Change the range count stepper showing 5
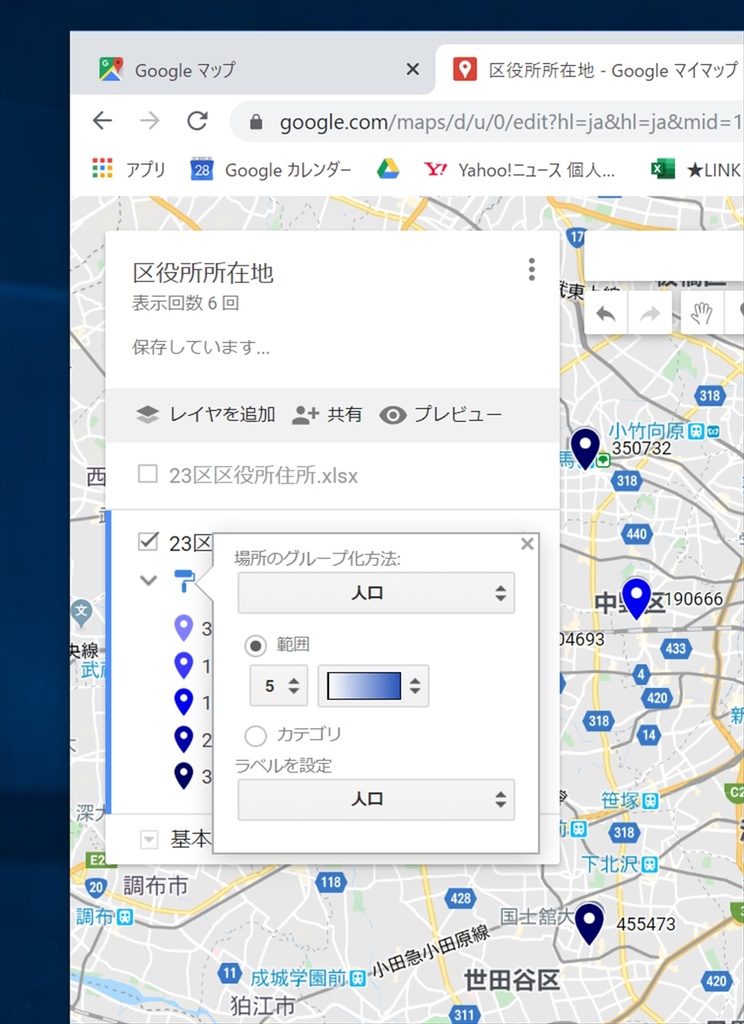The height and width of the screenshot is (1024, 744). coord(279,686)
